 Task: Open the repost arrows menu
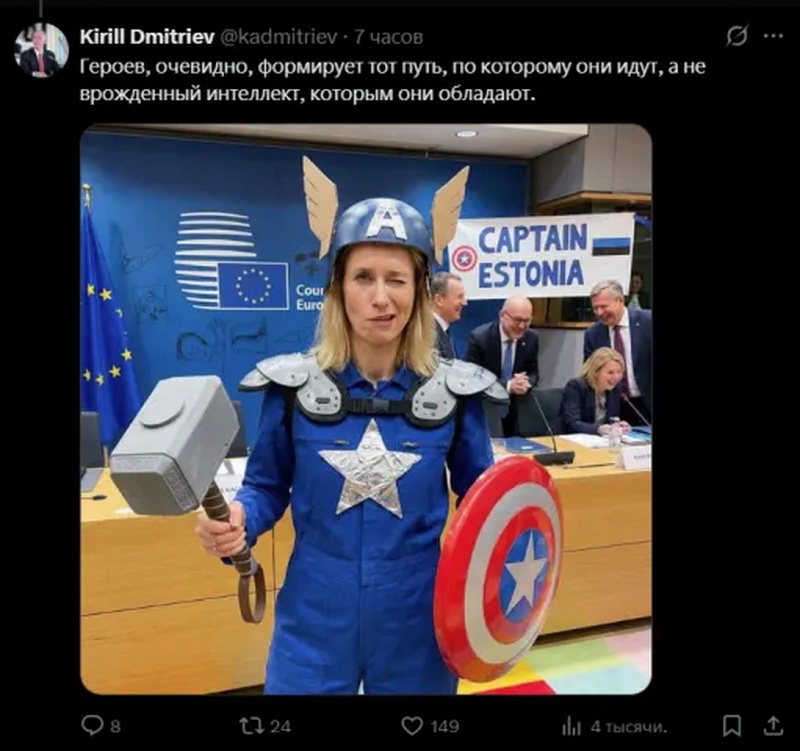pyautogui.click(x=251, y=725)
